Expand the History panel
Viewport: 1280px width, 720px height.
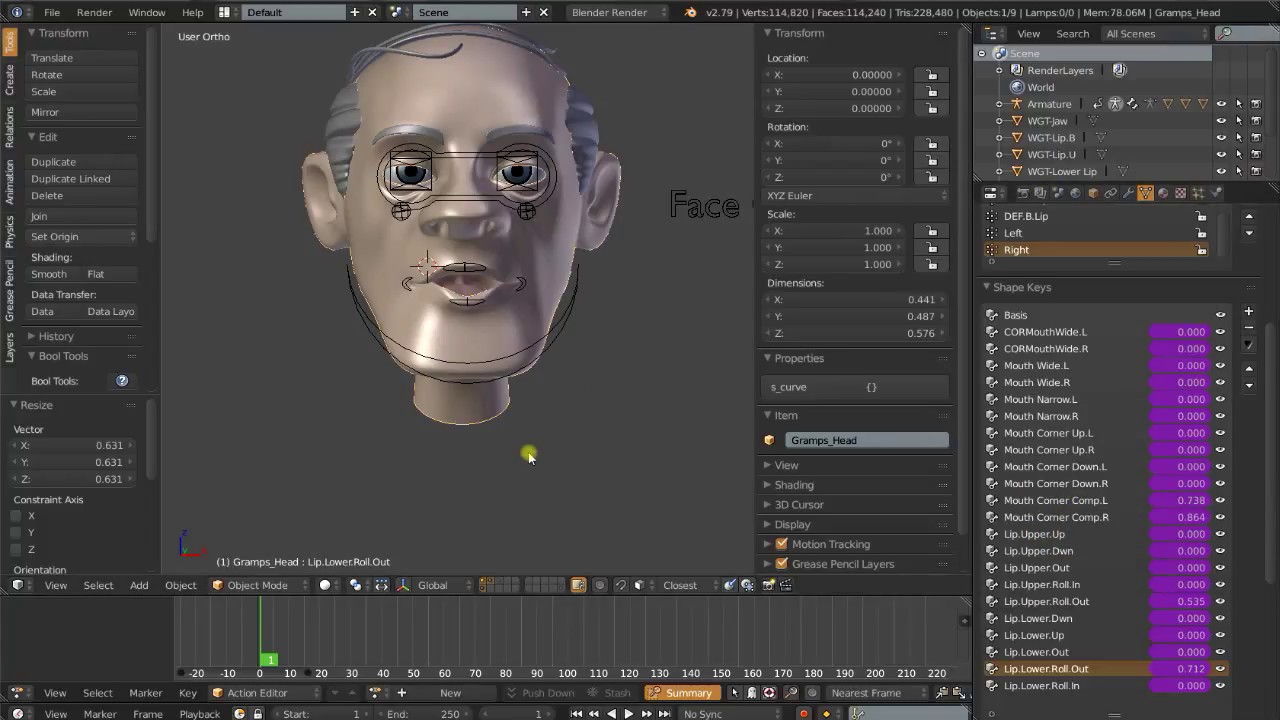(x=56, y=336)
